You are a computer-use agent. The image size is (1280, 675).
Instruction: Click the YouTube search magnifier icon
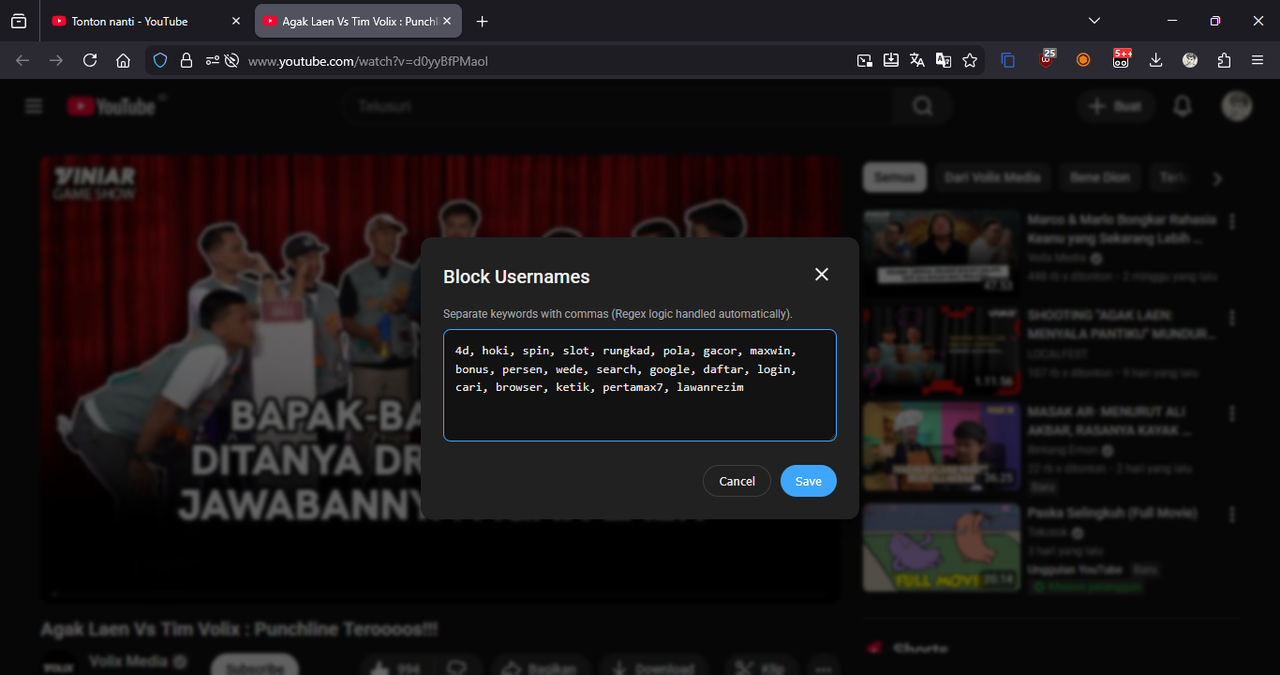(922, 105)
